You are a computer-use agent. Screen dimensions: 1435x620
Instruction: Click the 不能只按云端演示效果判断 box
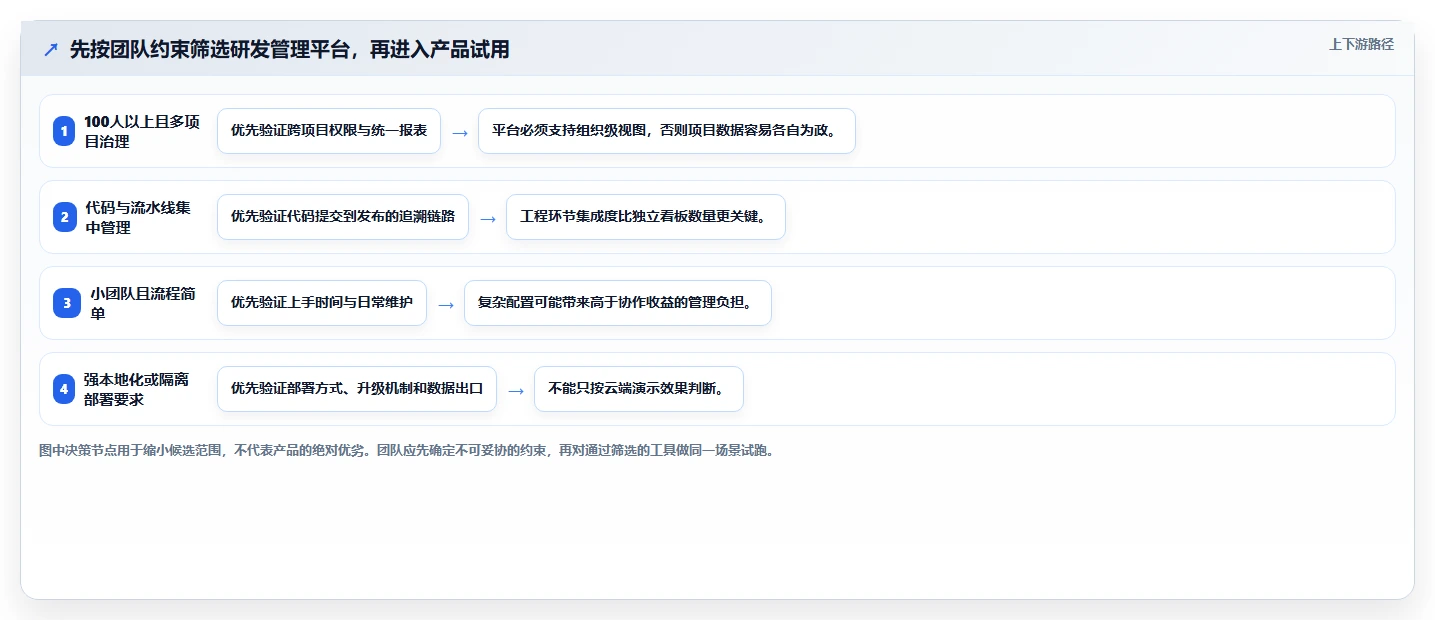pos(639,389)
